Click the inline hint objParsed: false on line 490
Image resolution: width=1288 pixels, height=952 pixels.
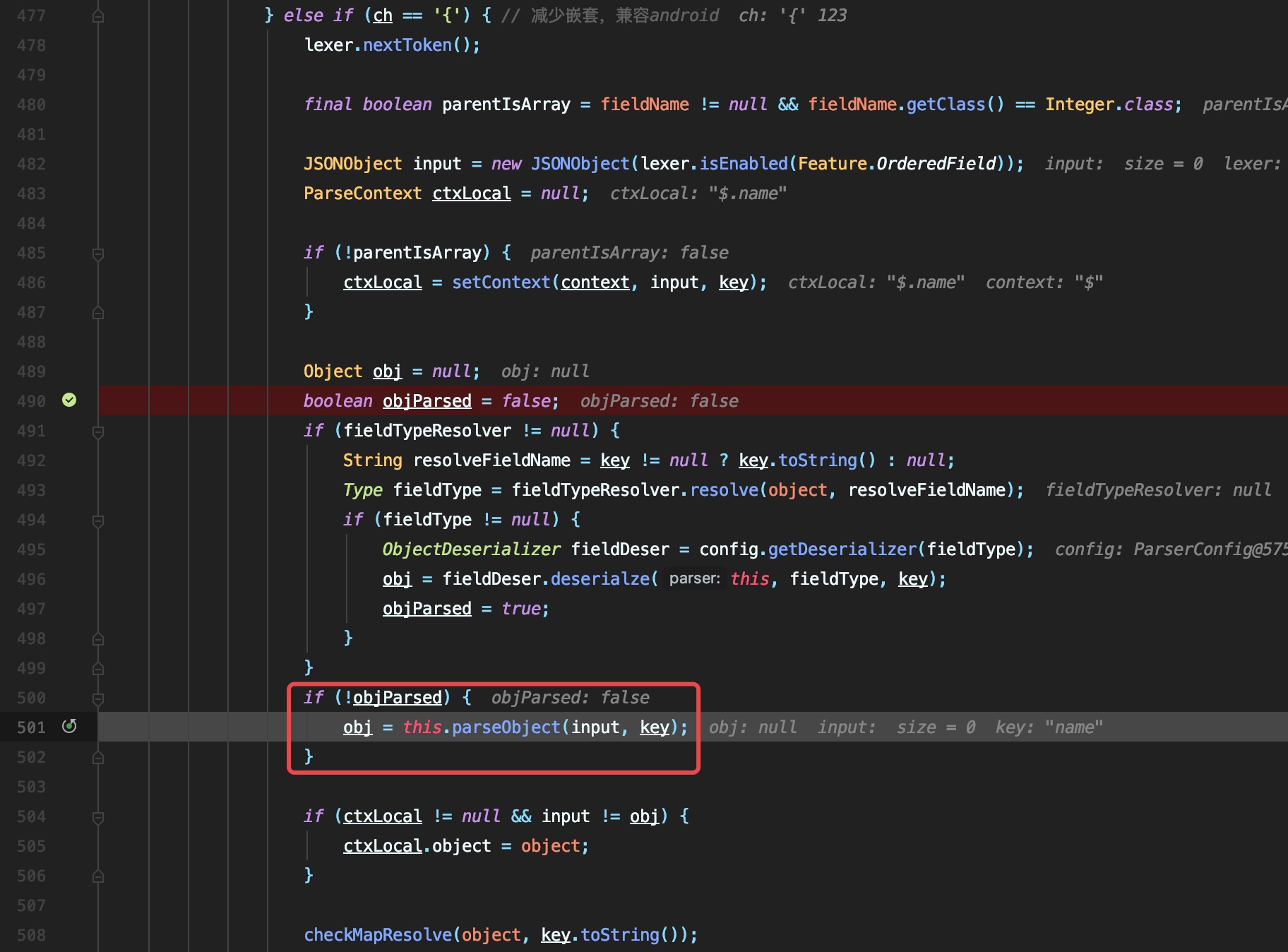click(659, 401)
